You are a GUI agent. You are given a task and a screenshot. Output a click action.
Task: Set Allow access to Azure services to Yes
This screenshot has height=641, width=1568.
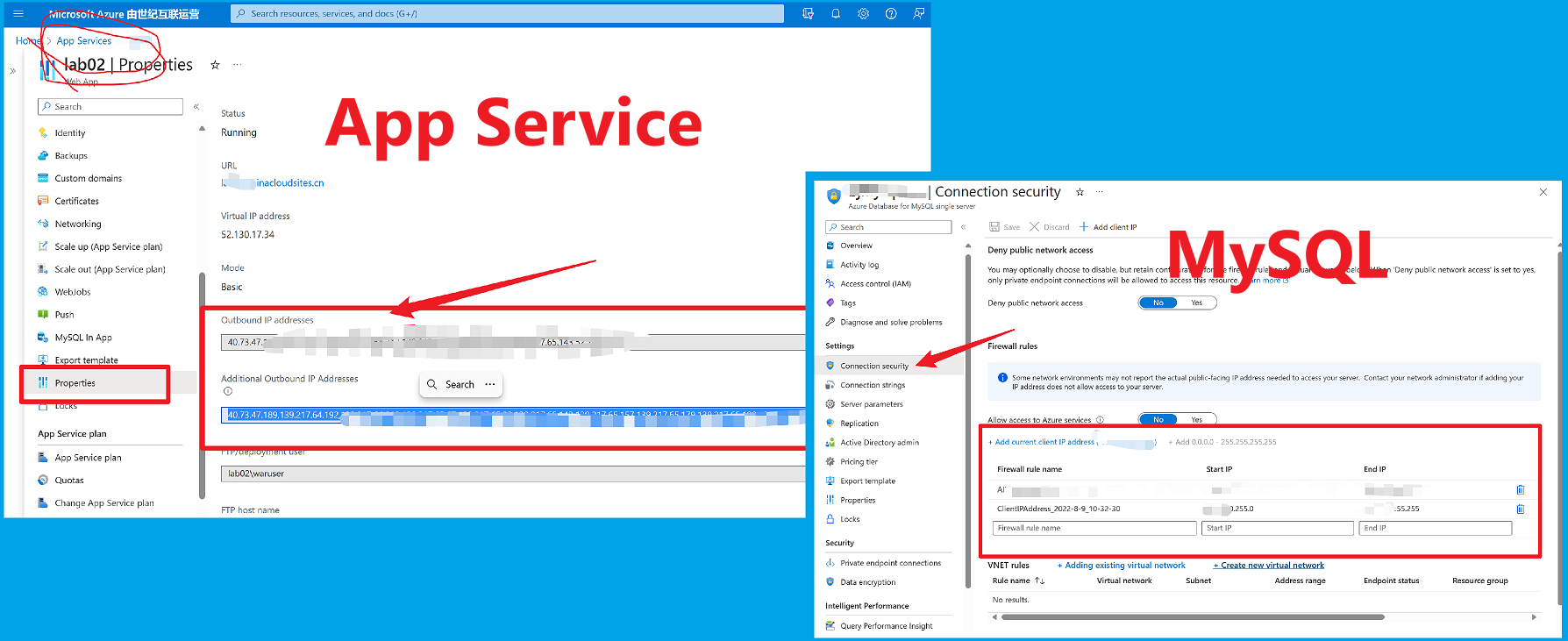(1196, 420)
